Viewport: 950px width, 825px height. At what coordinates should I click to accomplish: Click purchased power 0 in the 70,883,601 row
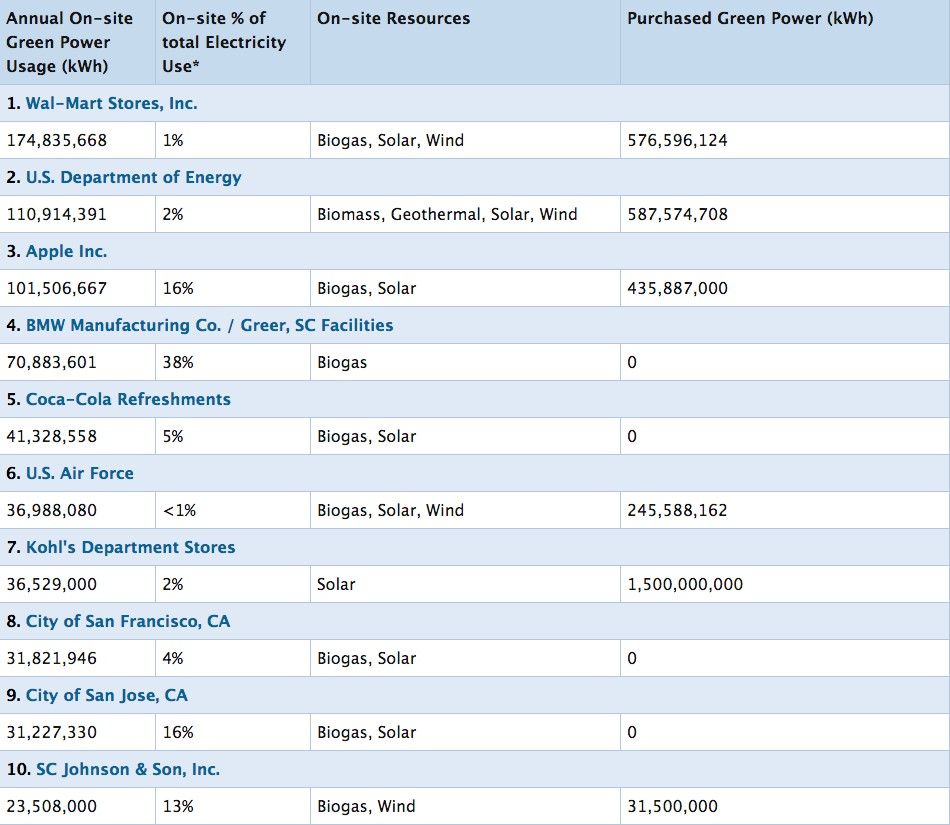point(632,362)
